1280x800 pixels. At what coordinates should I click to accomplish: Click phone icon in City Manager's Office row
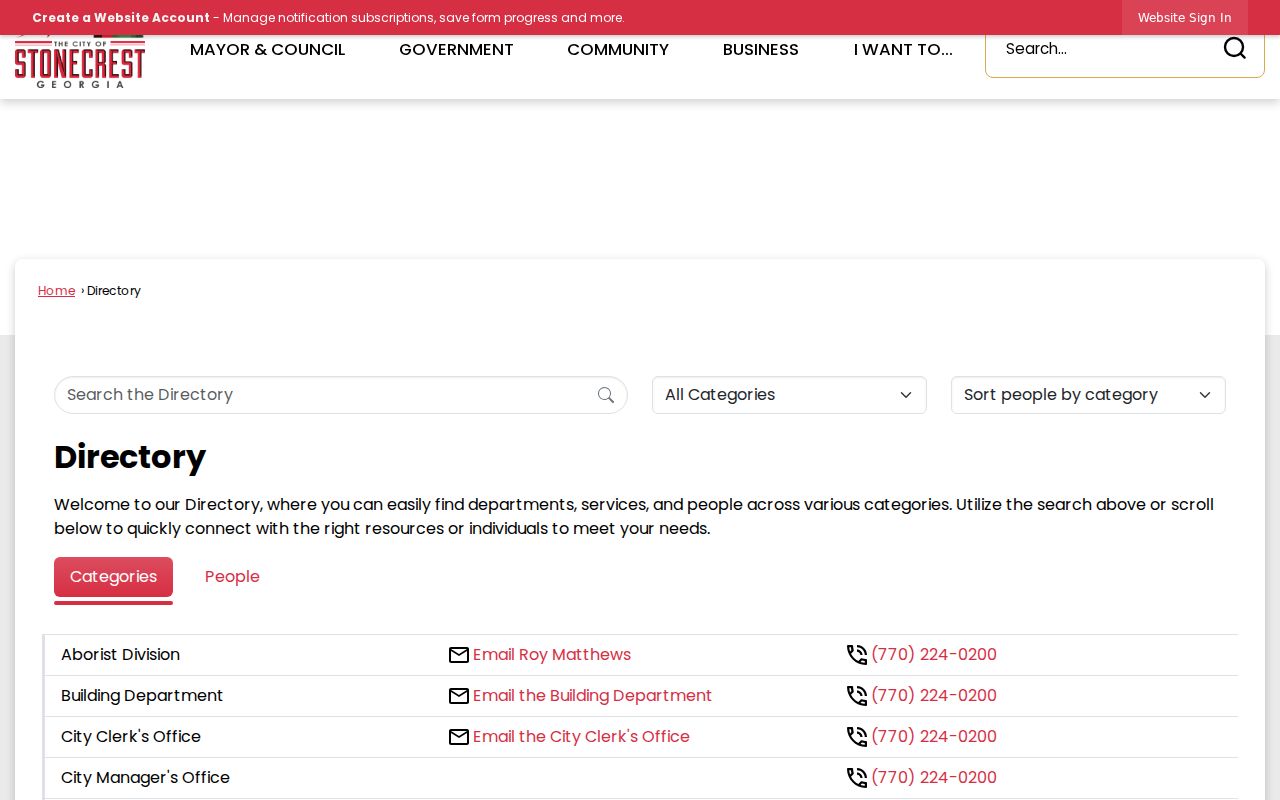coord(857,778)
